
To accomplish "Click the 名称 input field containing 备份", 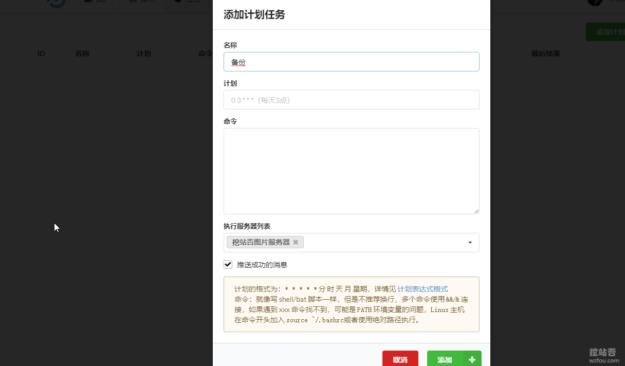I will pyautogui.click(x=351, y=62).
